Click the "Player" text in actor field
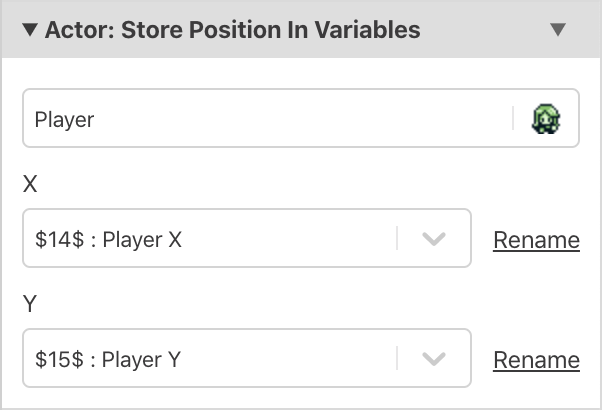This screenshot has width=602, height=410. (64, 120)
